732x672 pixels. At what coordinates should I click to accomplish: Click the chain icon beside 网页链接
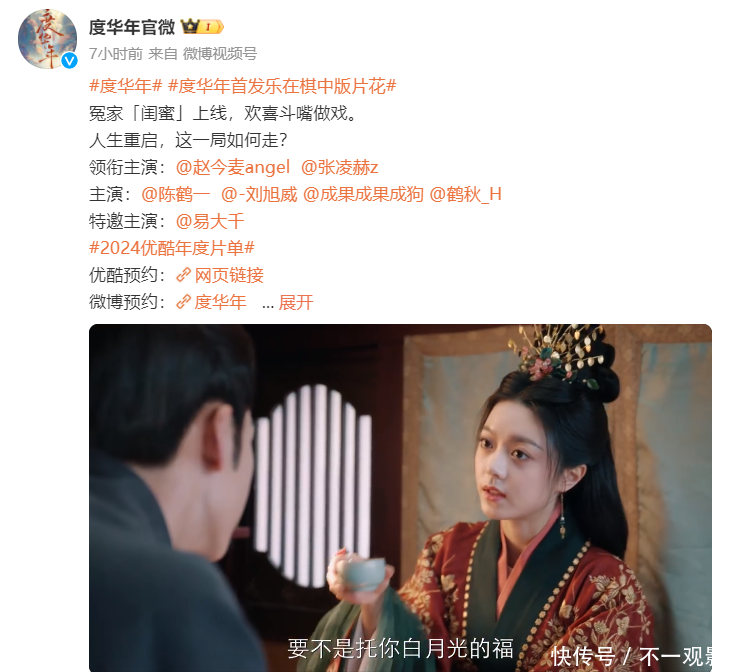pyautogui.click(x=183, y=275)
